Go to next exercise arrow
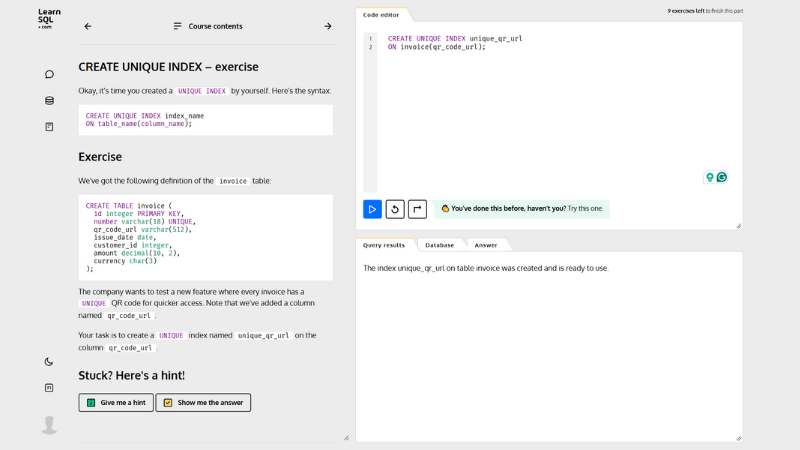The height and width of the screenshot is (450, 800). coord(328,26)
